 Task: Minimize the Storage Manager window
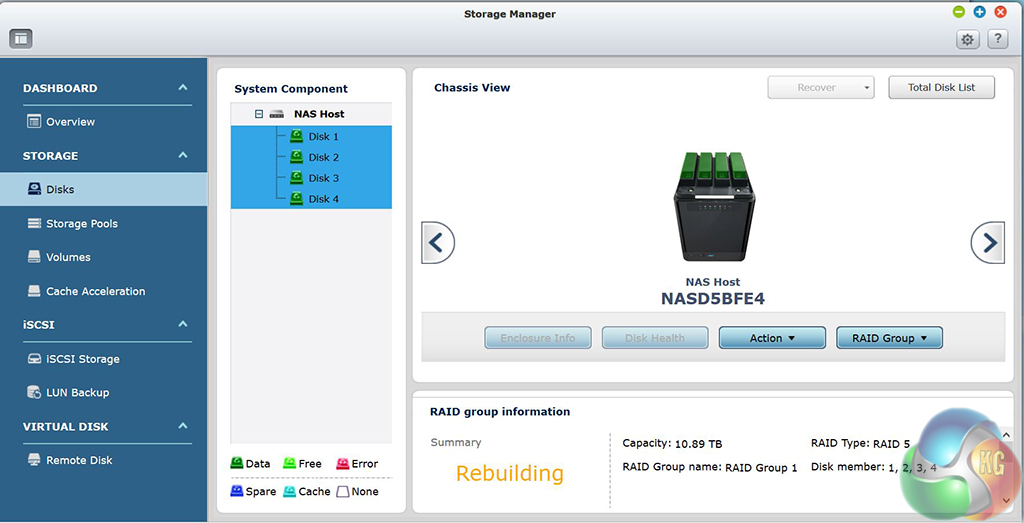tap(959, 12)
